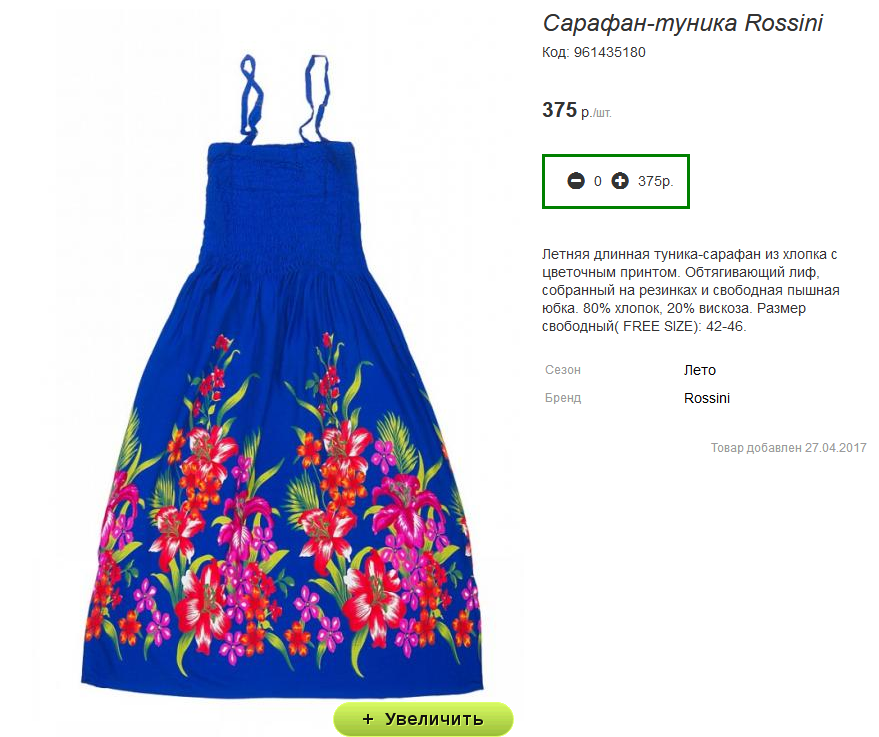The height and width of the screenshot is (737, 879).
Task: Click the Сезон attribute label
Action: (563, 370)
